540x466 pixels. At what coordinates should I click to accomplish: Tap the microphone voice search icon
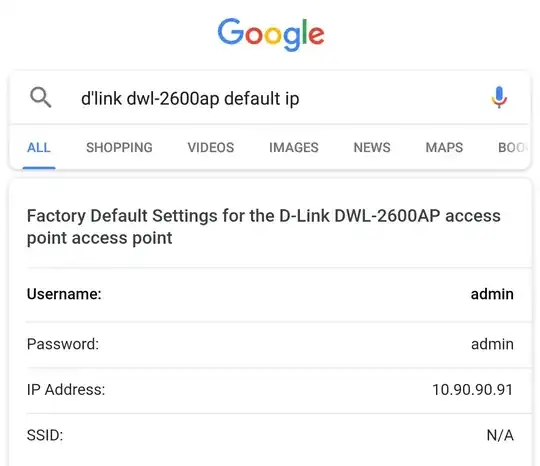[x=499, y=97]
